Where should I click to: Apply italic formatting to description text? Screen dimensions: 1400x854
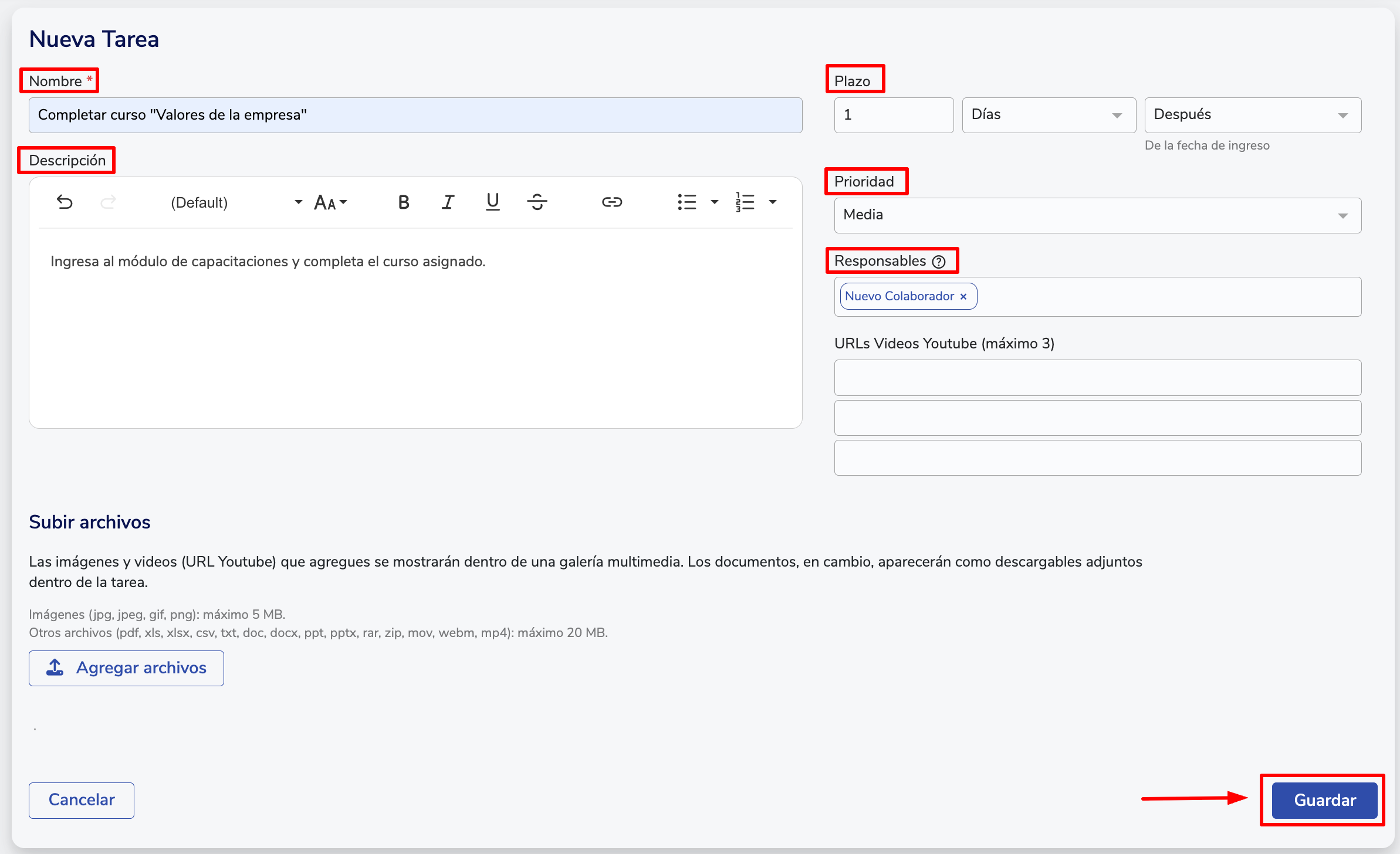[448, 202]
